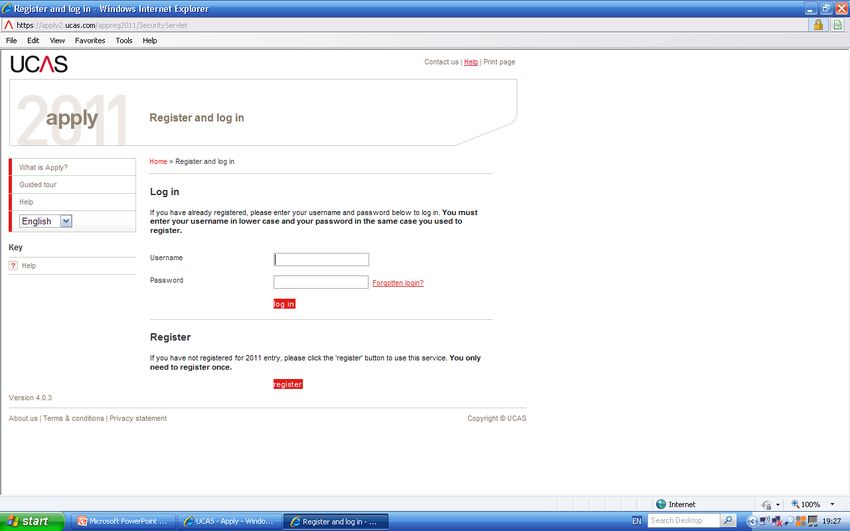Screen dimensions: 850x531
Task: Switch to UCAS - Apply taskbar window
Action: click(x=230, y=521)
